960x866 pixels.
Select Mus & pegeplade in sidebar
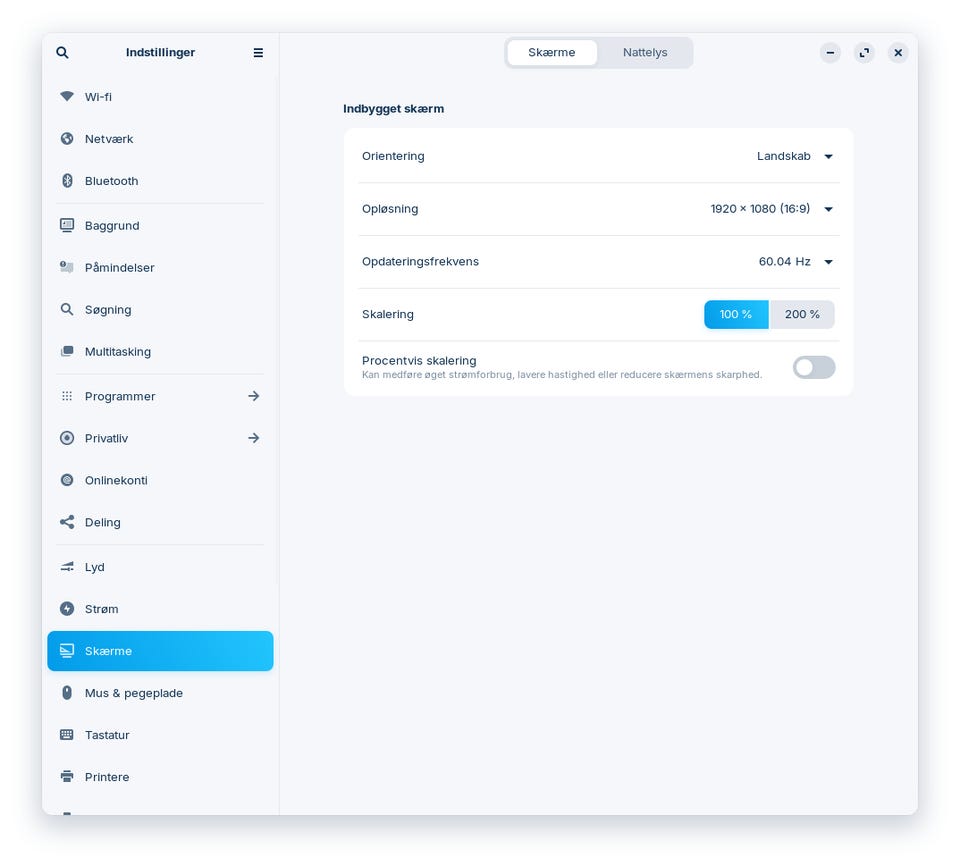160,693
